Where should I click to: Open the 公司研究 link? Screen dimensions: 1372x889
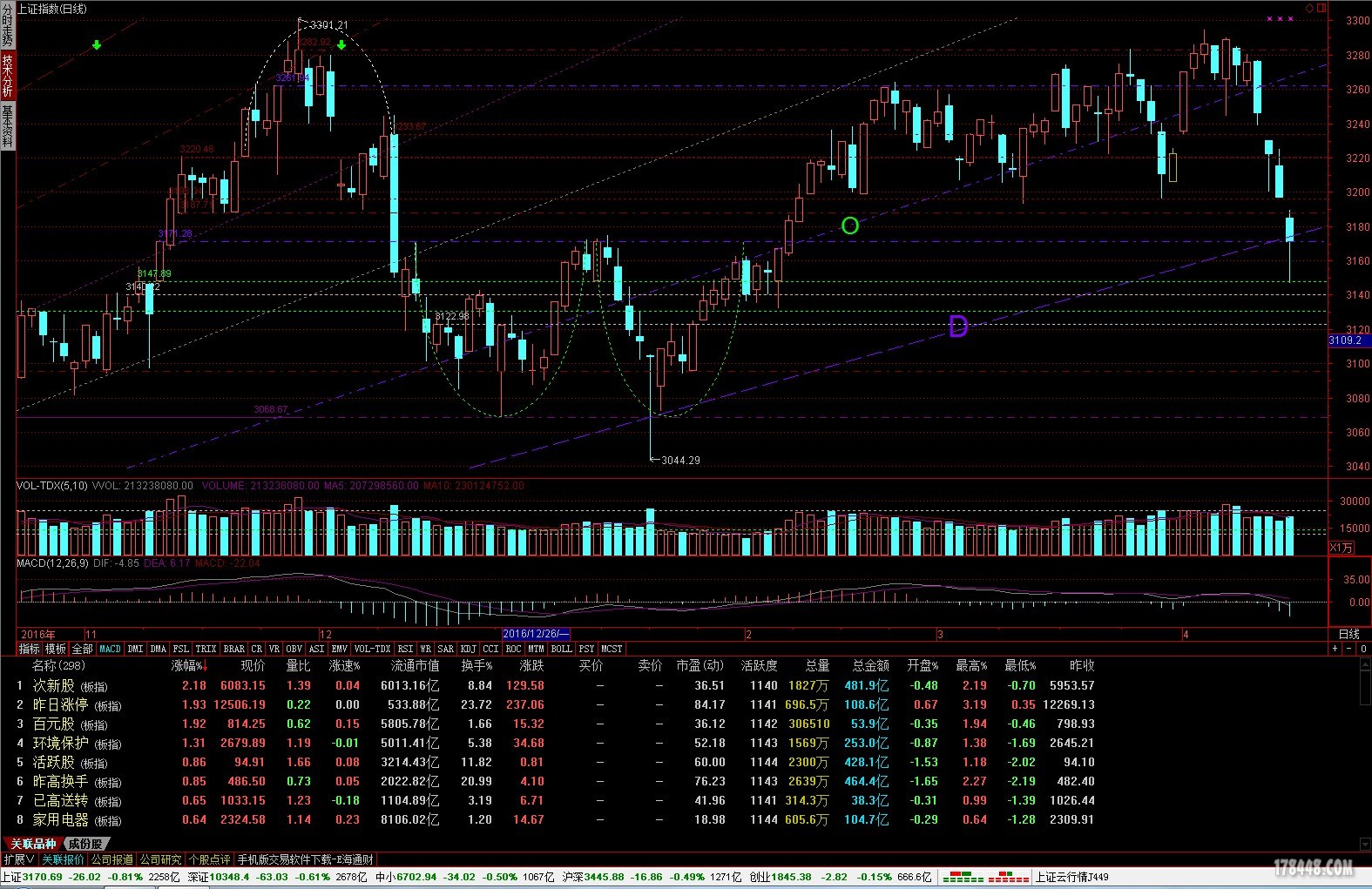[x=161, y=859]
